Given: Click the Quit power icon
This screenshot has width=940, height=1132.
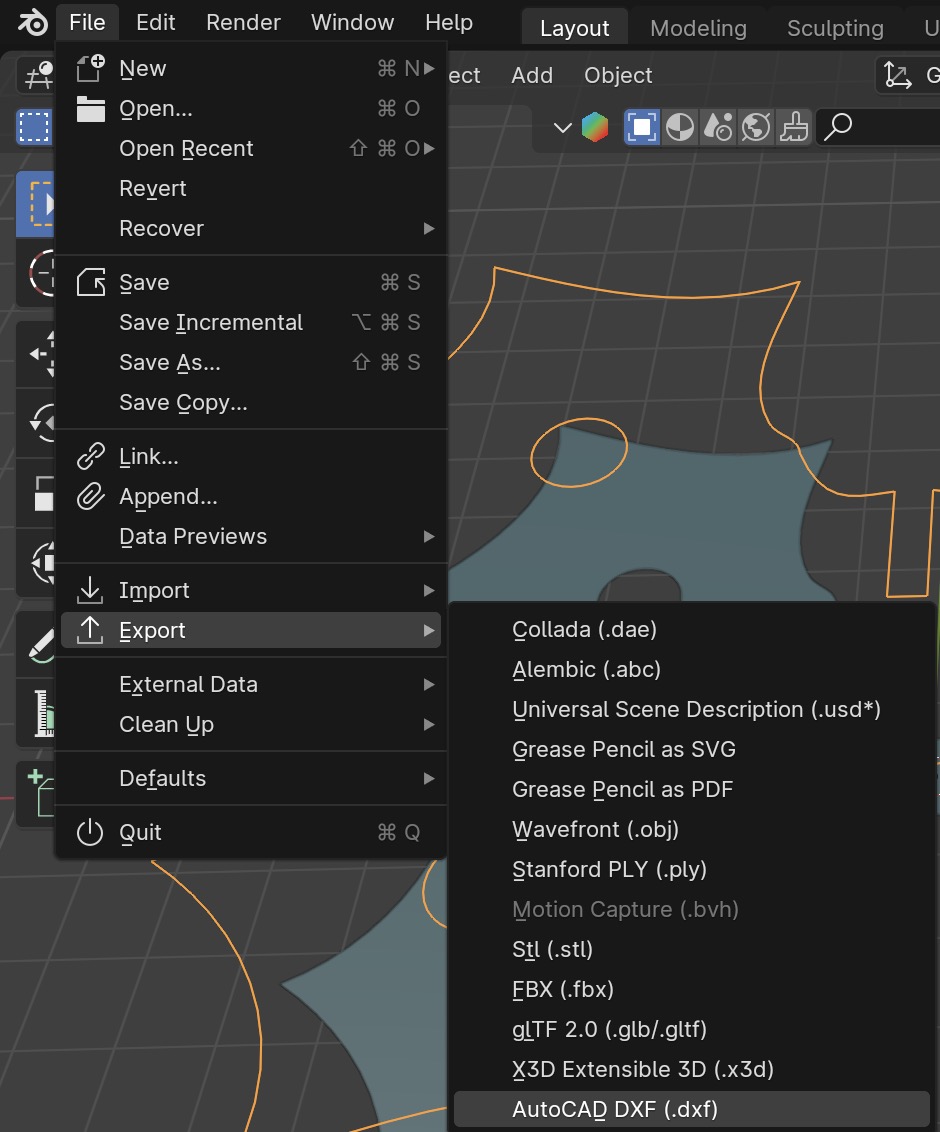Looking at the screenshot, I should 90,832.
